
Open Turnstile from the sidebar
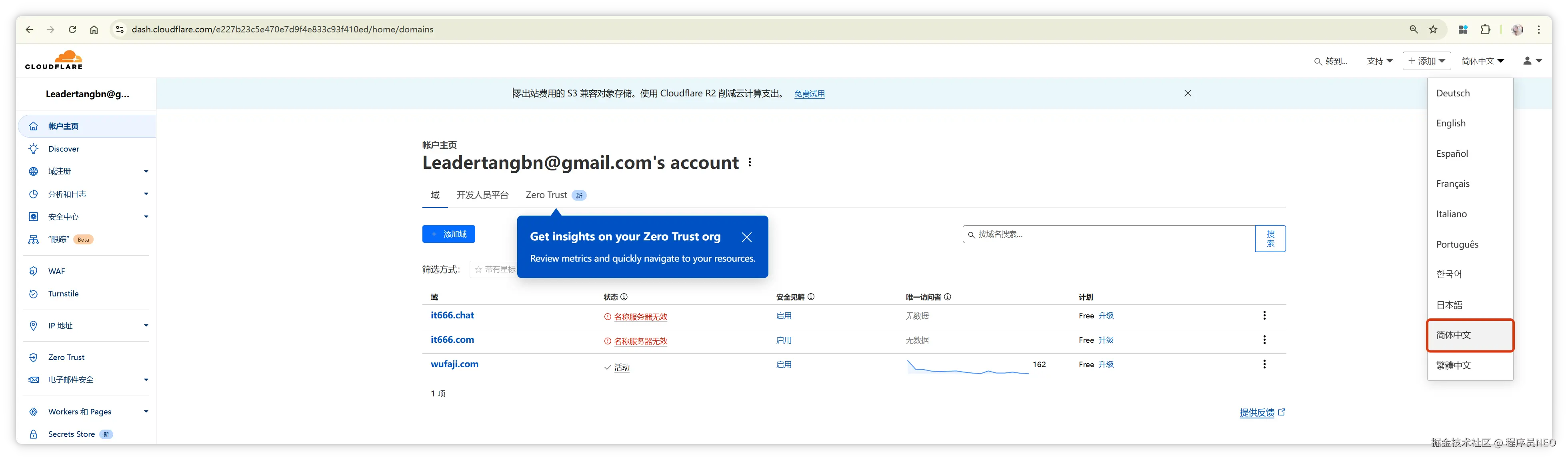point(63,294)
